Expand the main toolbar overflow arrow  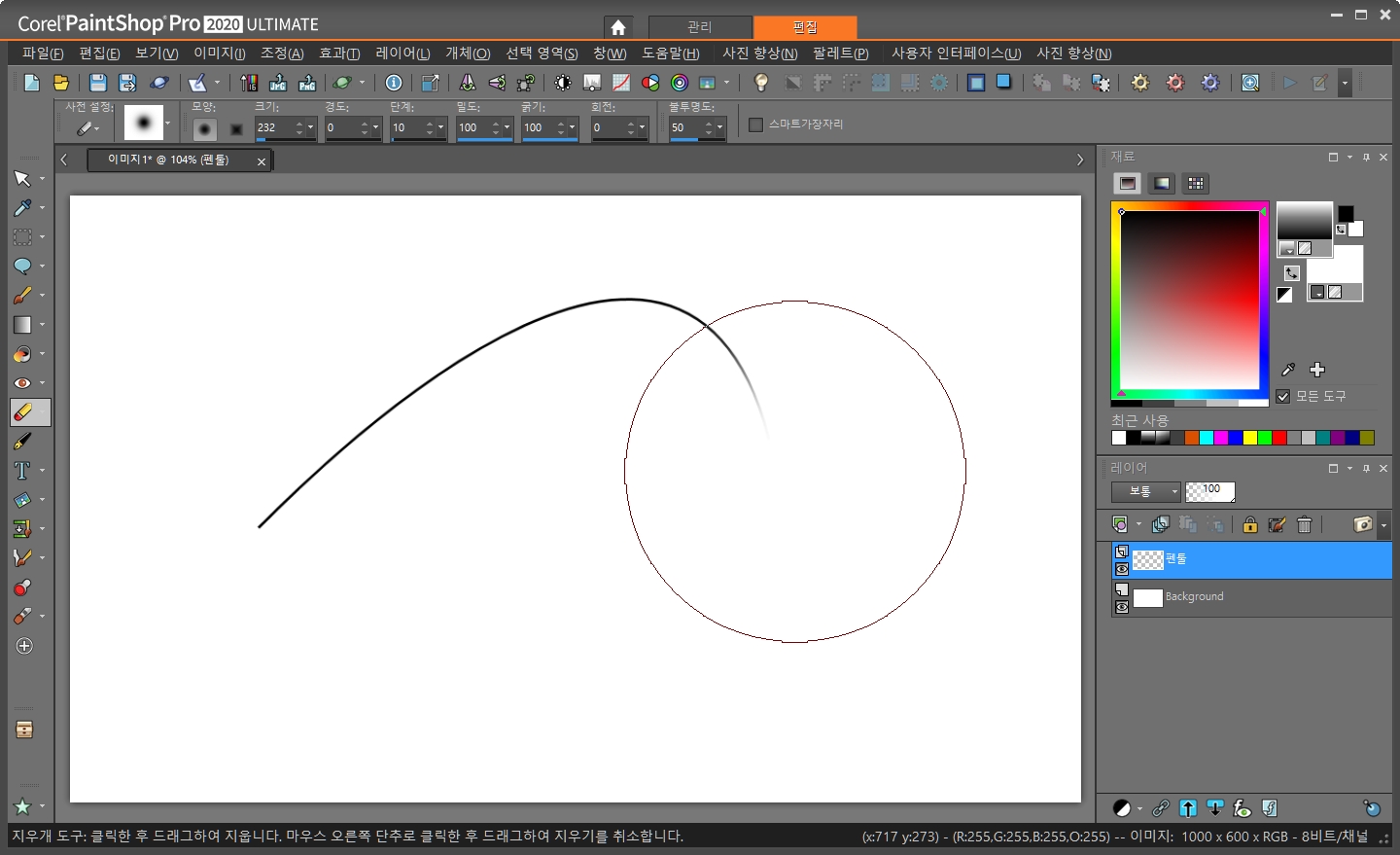[x=1345, y=83]
